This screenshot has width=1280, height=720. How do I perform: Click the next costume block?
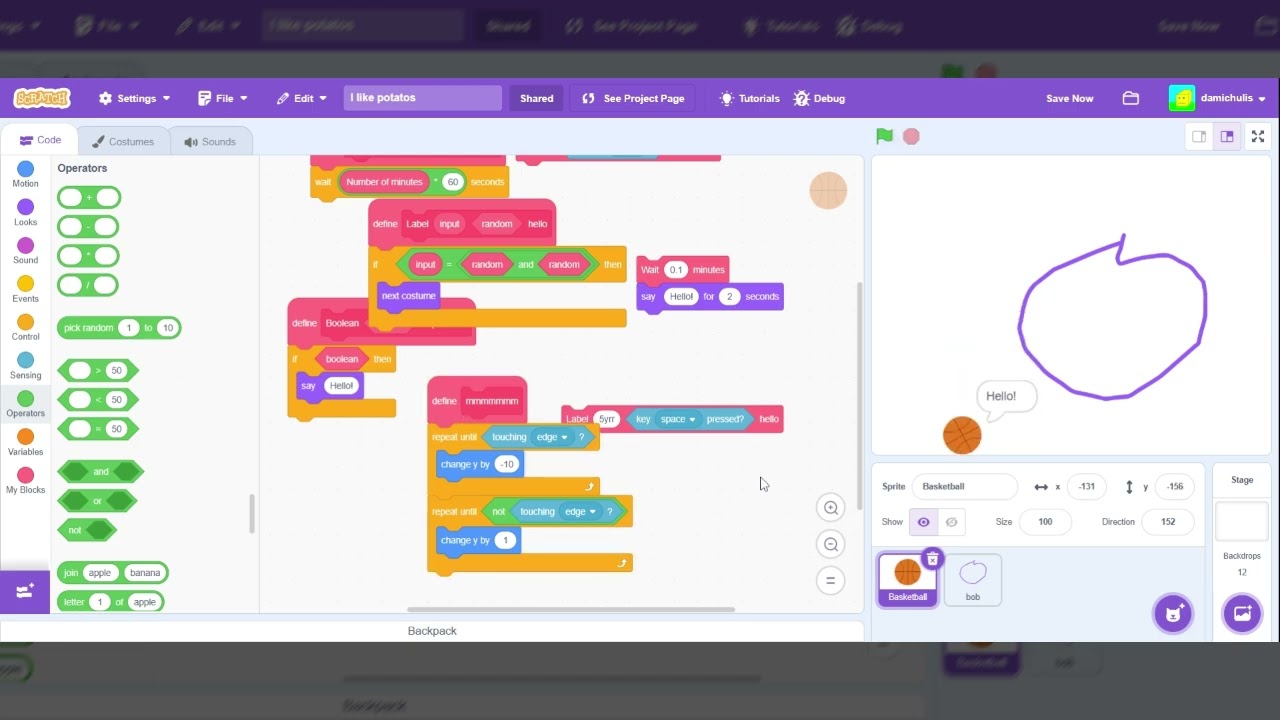click(x=408, y=296)
